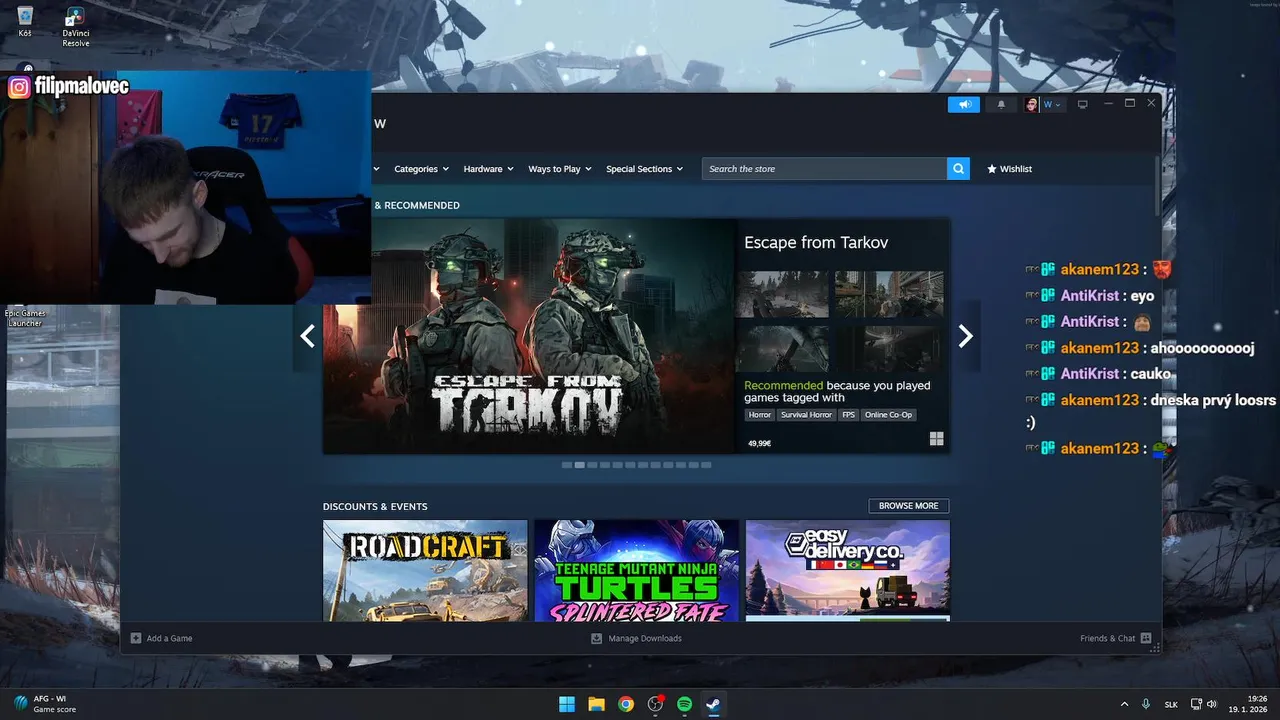View top-right Tarkov screenshot thumbnail
The width and height of the screenshot is (1280, 720).
pos(889,294)
